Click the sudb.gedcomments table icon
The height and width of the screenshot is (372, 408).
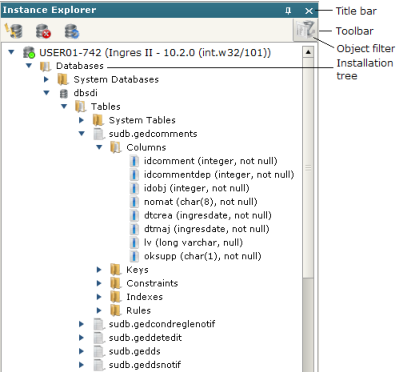(x=98, y=134)
